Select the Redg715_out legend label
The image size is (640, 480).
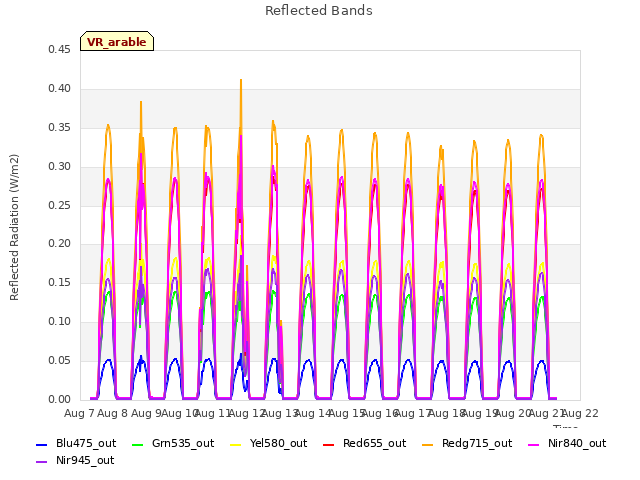click(477, 443)
